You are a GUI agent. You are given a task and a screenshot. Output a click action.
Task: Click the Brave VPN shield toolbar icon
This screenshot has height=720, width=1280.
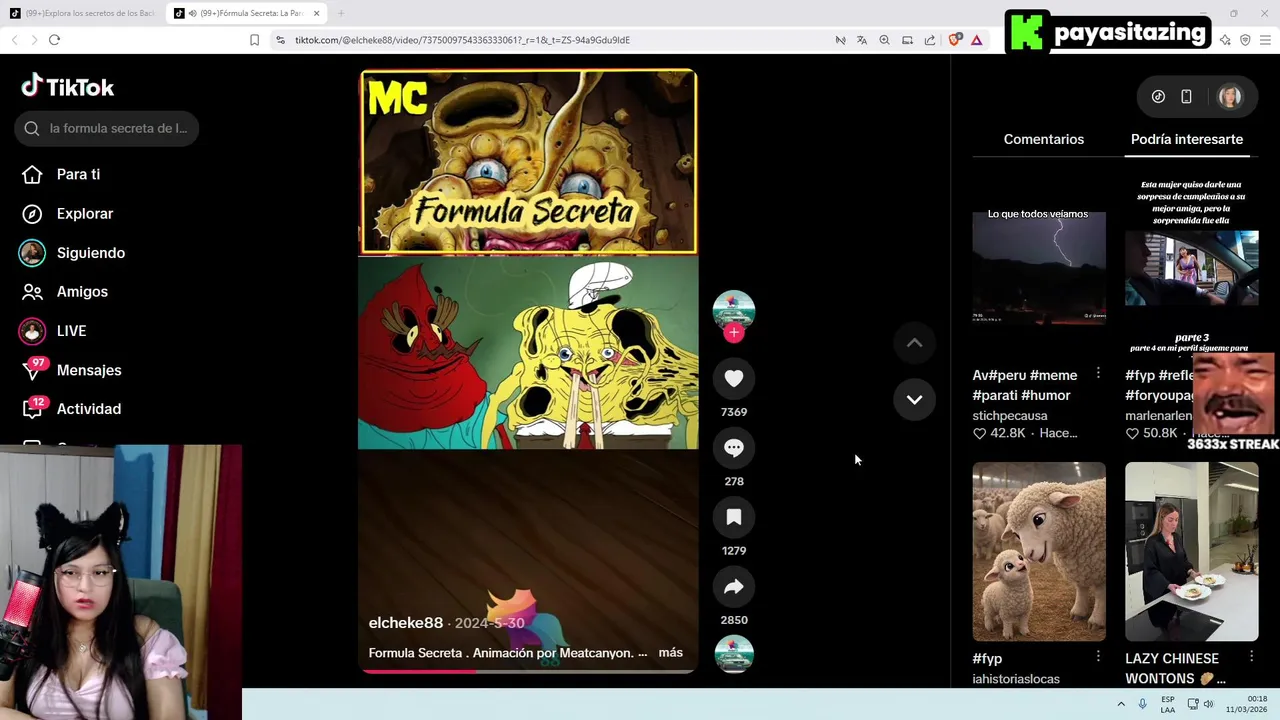click(x=1245, y=40)
